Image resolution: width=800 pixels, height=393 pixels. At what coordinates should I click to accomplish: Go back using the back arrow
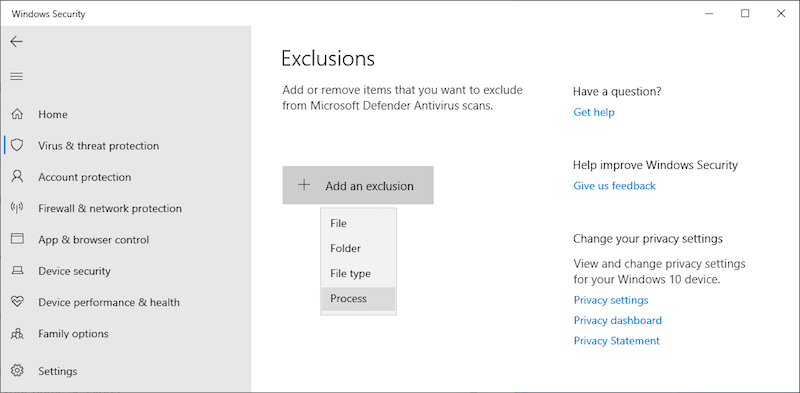tap(17, 42)
